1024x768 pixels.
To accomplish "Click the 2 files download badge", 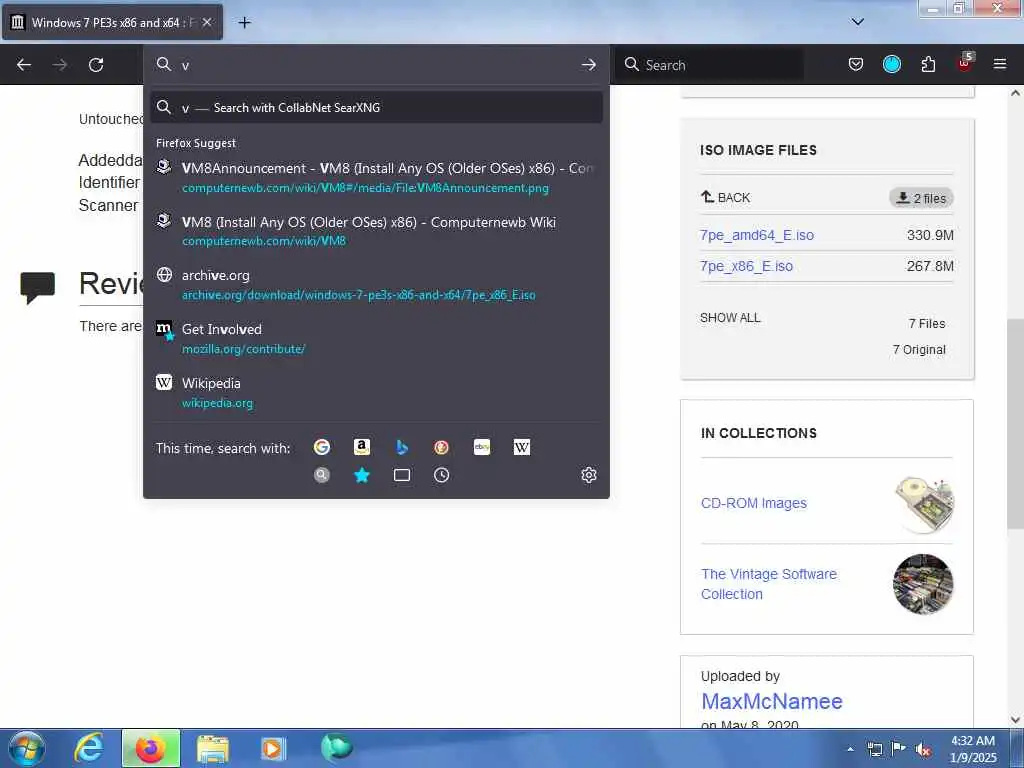I will pos(921,198).
